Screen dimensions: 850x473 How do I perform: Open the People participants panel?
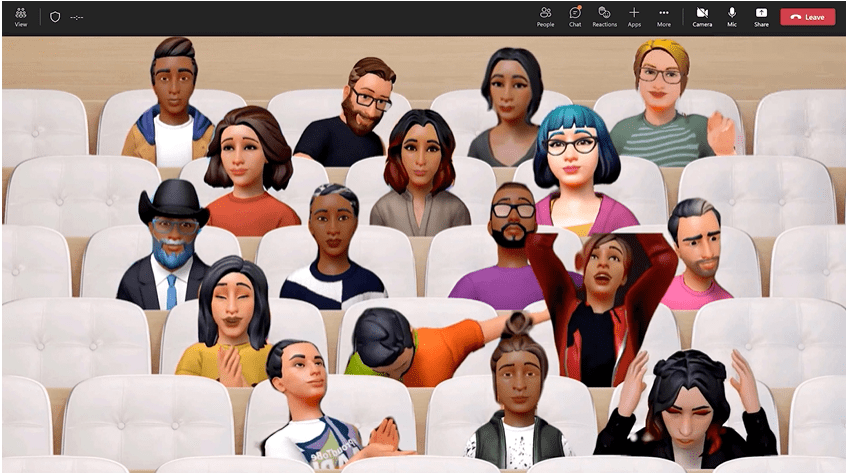pyautogui.click(x=545, y=16)
